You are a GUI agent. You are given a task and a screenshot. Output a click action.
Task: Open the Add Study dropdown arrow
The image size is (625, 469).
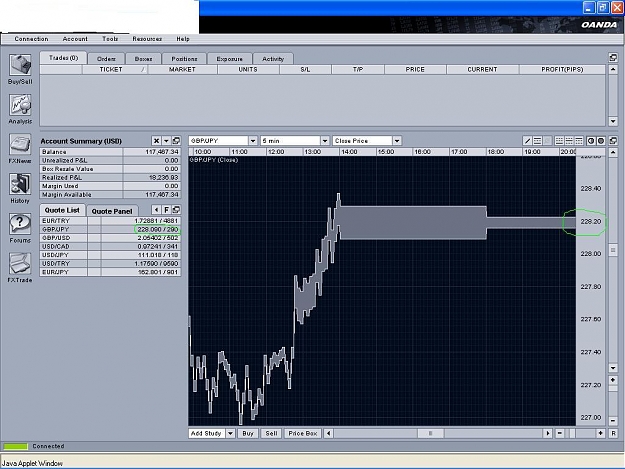[x=230, y=433]
